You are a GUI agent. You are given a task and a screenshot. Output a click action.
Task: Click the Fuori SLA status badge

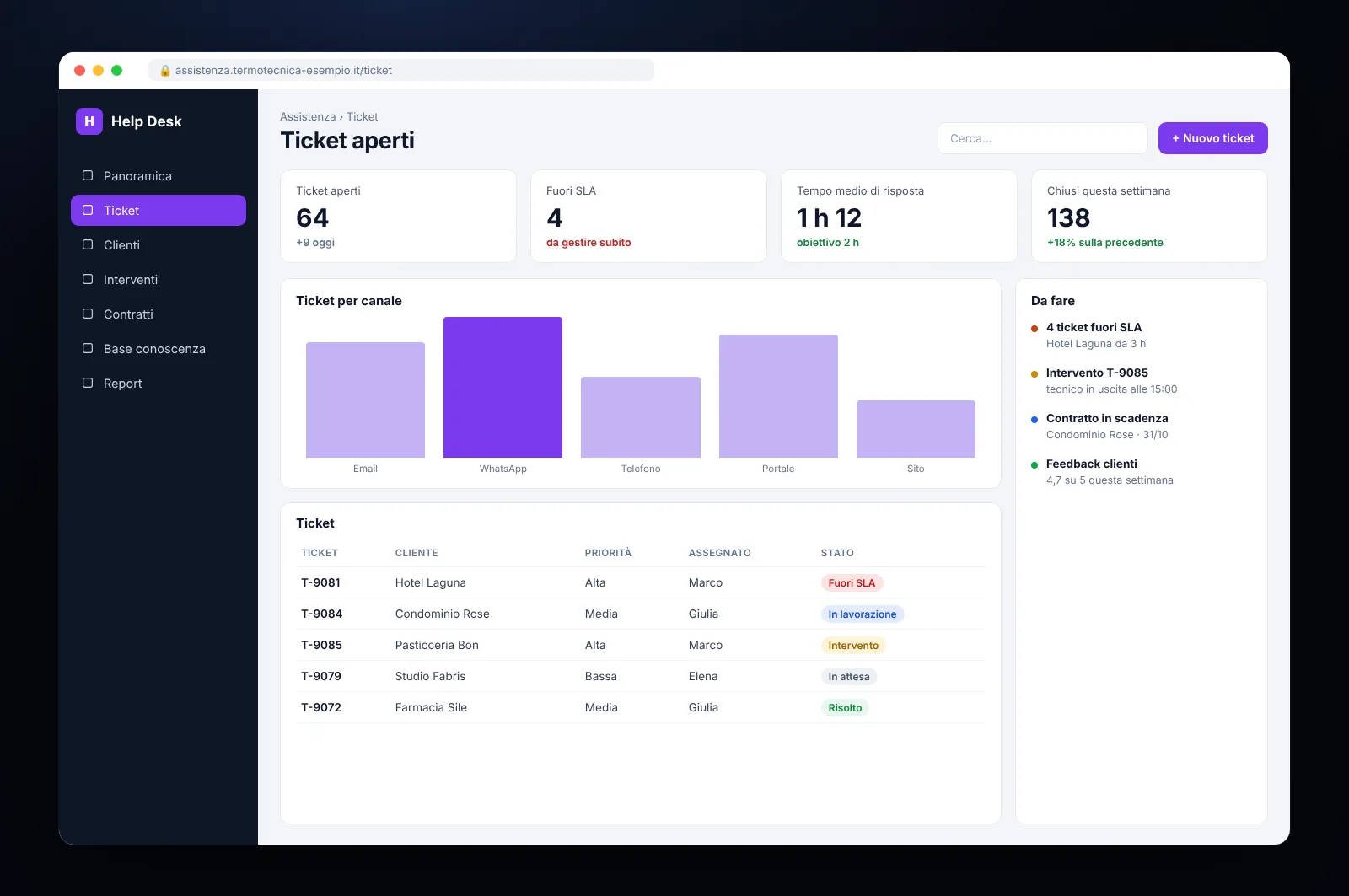pyautogui.click(x=852, y=583)
